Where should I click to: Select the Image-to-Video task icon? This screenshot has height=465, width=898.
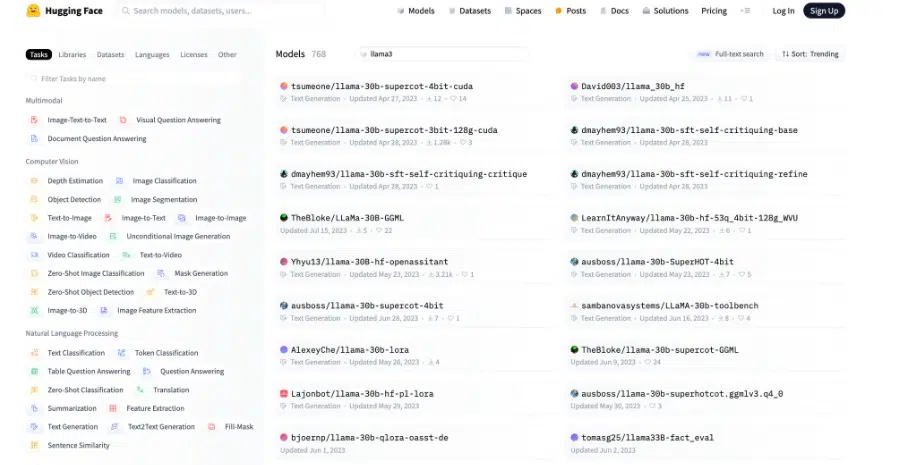pyautogui.click(x=34, y=236)
